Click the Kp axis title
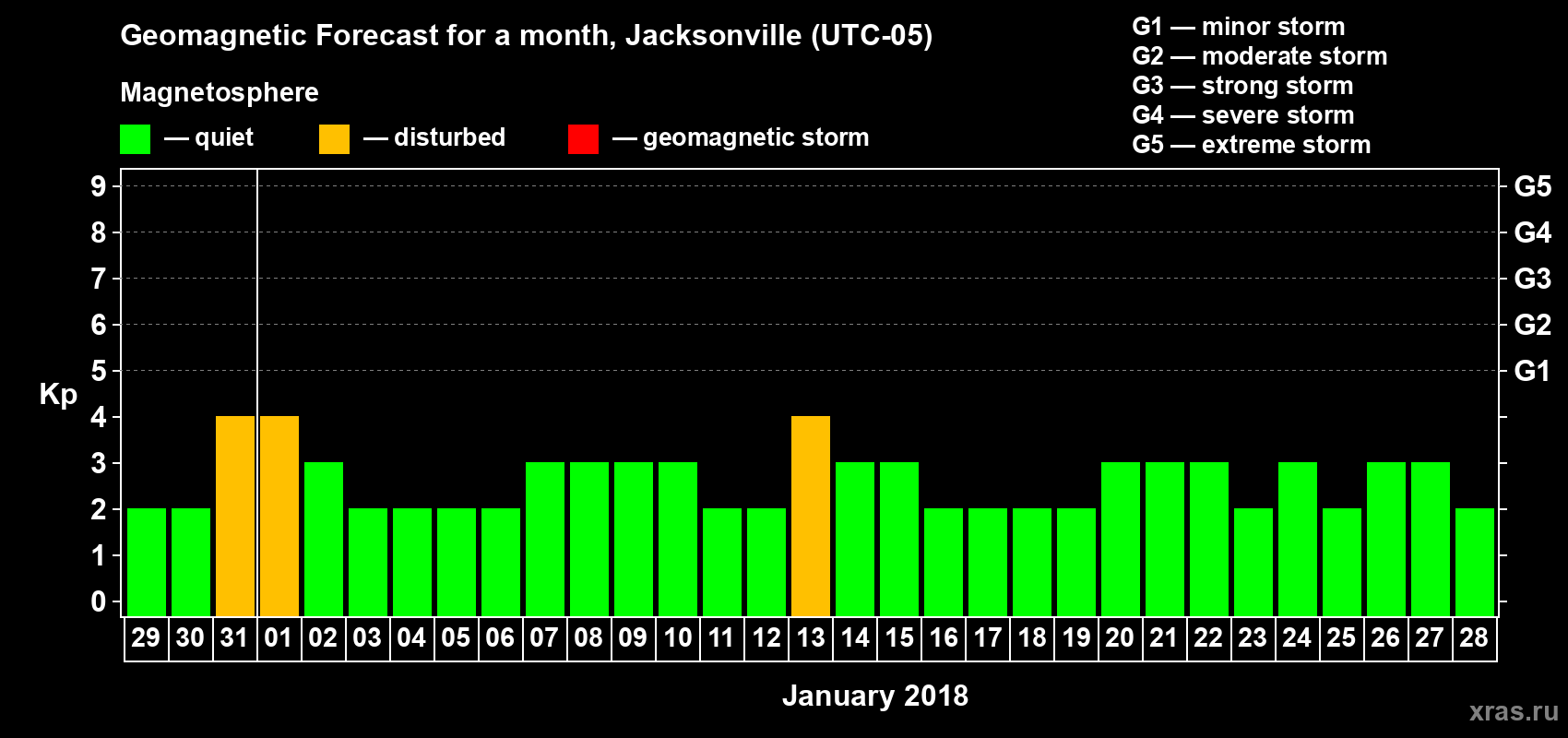 58,395
